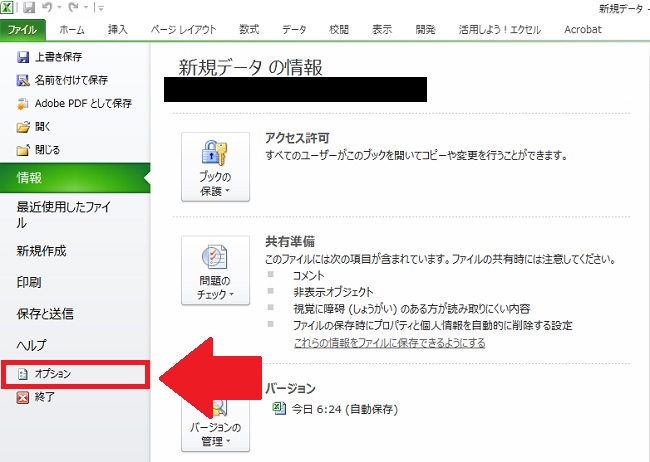Open the 問題のチェック dropdown button
The image size is (650, 462).
(x=215, y=270)
